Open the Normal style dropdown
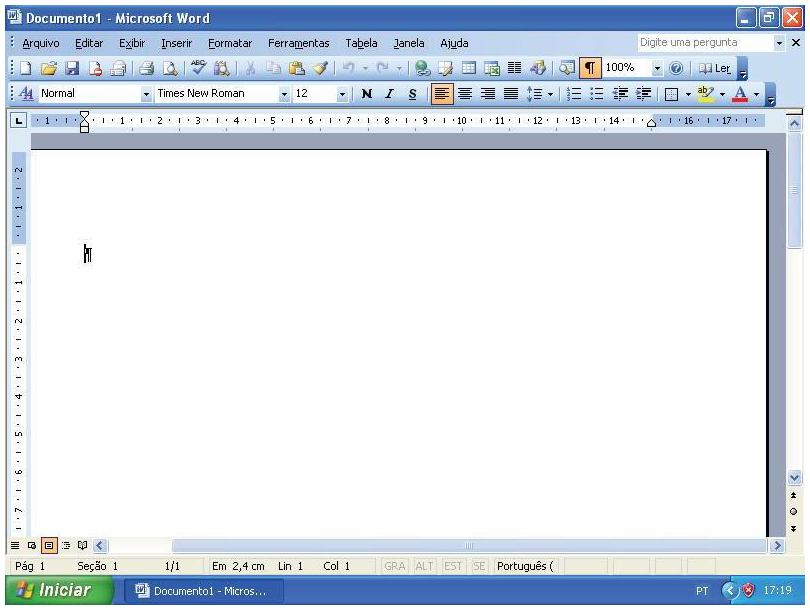The image size is (810, 610). click(147, 94)
